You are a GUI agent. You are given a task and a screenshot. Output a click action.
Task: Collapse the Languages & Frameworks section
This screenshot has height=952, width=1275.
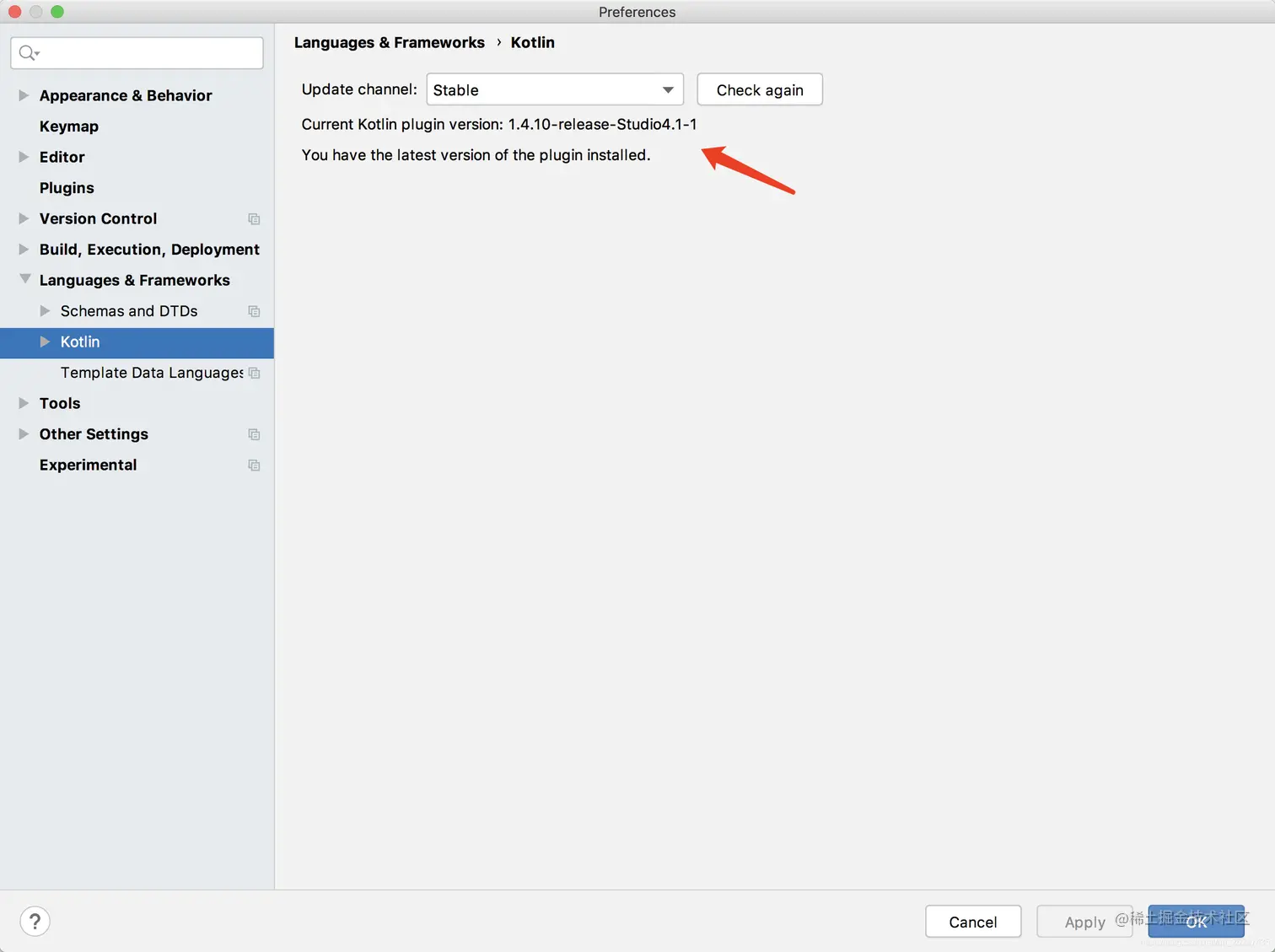(24, 279)
